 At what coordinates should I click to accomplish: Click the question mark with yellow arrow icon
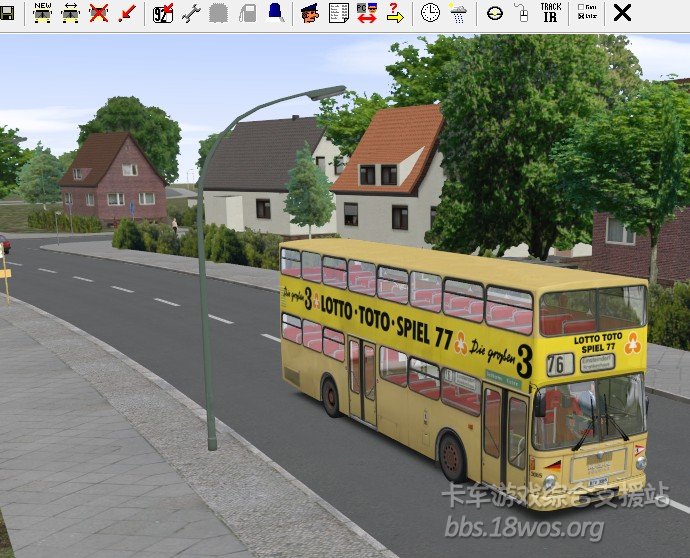(395, 12)
